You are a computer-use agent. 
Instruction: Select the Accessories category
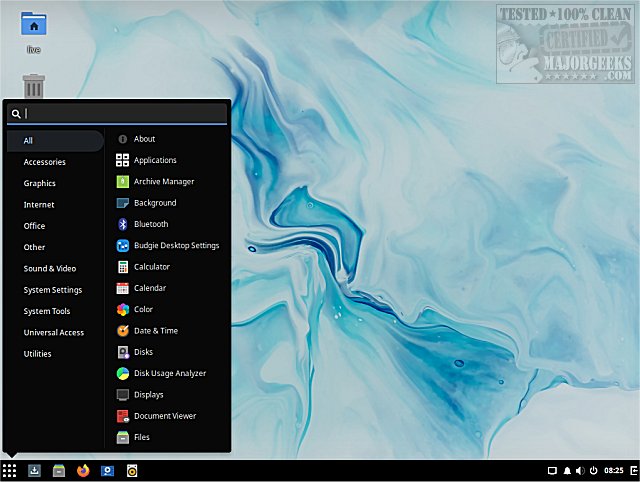(x=55, y=162)
